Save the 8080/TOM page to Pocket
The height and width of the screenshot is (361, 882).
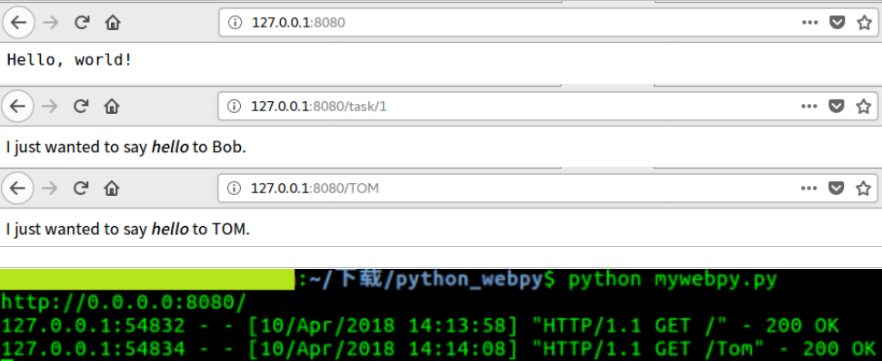coord(837,188)
